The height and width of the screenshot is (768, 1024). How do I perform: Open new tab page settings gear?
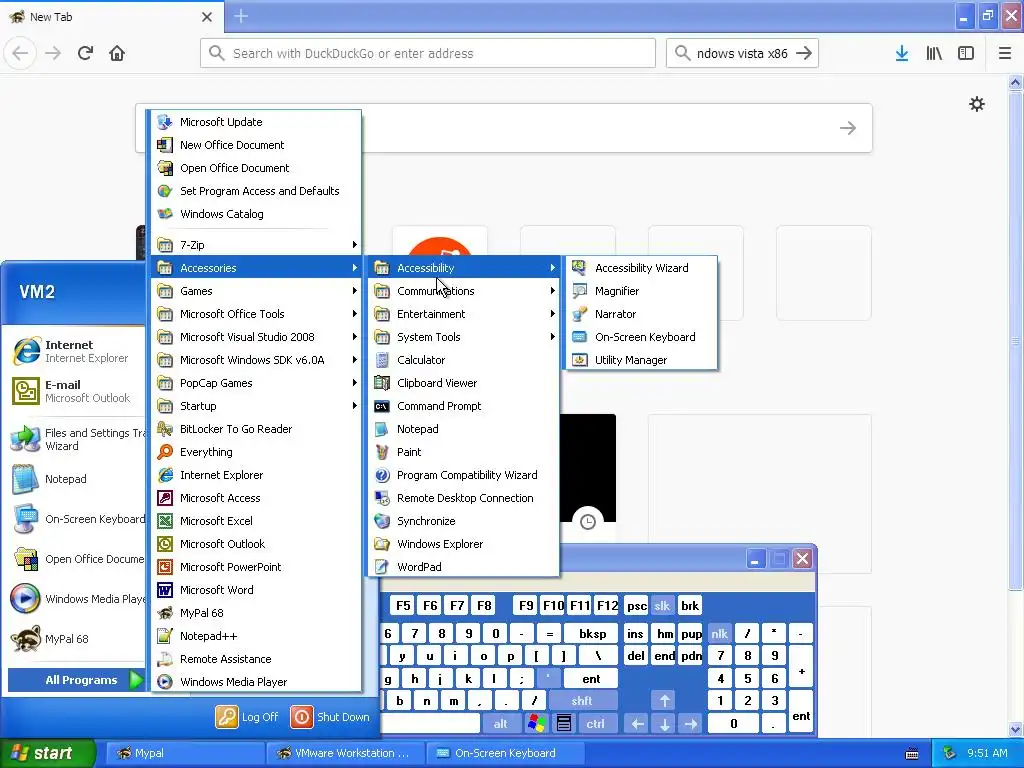[976, 104]
